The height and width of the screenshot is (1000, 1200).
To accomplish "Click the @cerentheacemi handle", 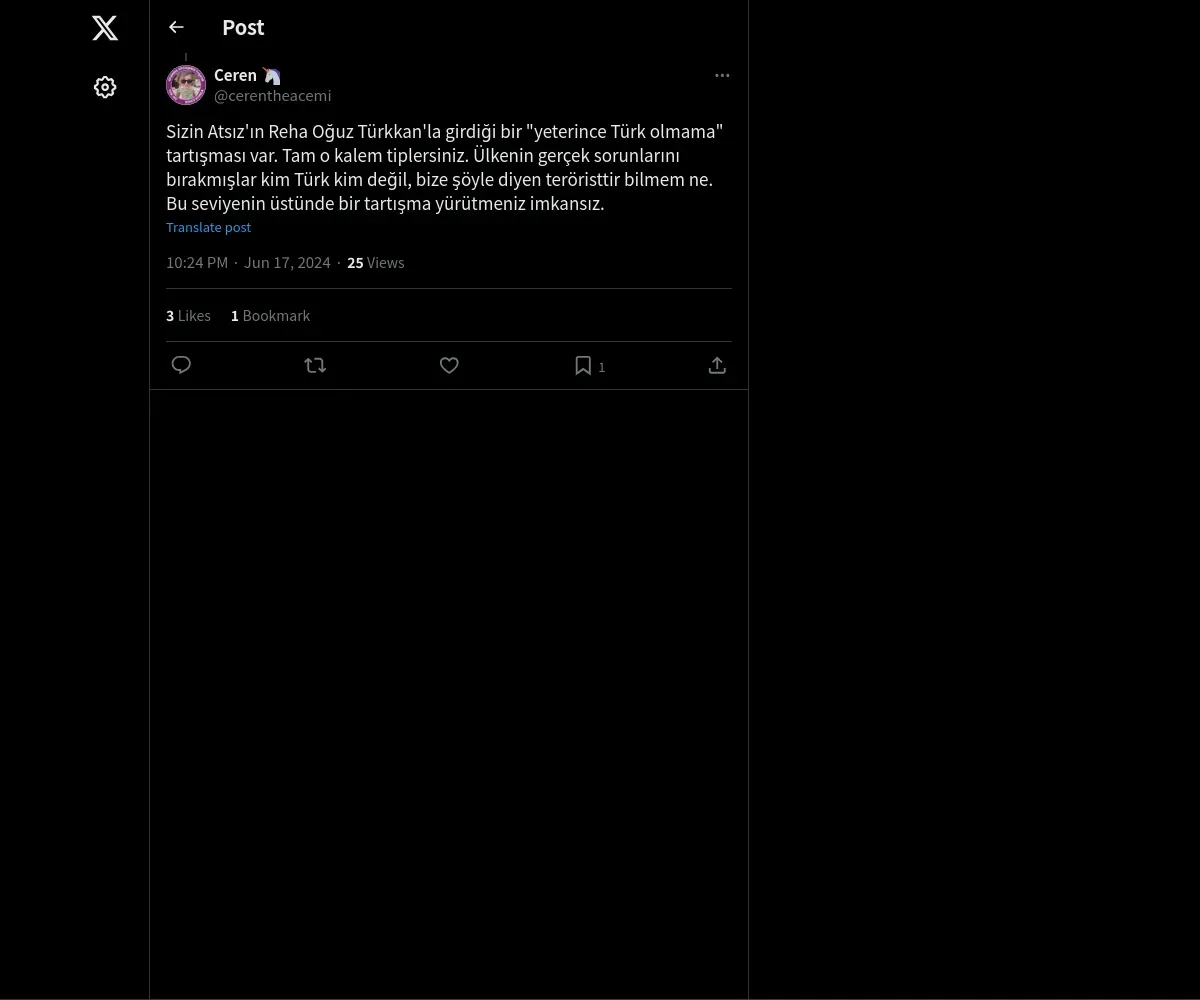I will (x=272, y=96).
